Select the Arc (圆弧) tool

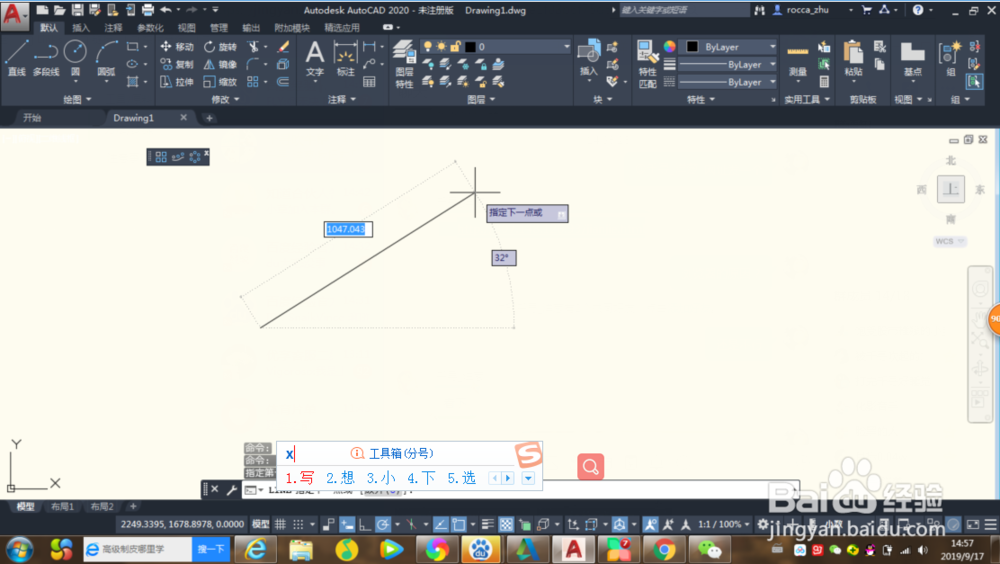pos(106,59)
